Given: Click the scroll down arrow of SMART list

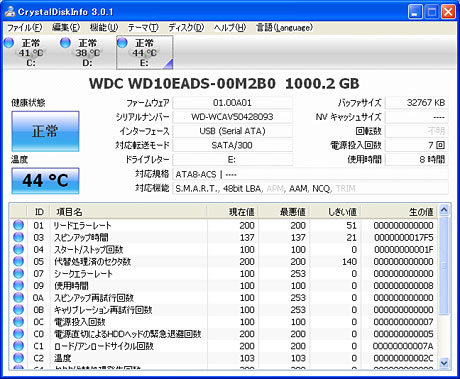Looking at the screenshot, I should pos(444,362).
